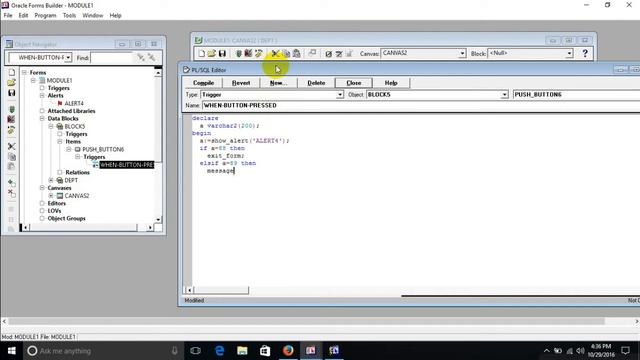Image resolution: width=640 pixels, height=360 pixels.
Task: Click Run Form Debug icon in canvas toolbar
Action: pos(248,53)
